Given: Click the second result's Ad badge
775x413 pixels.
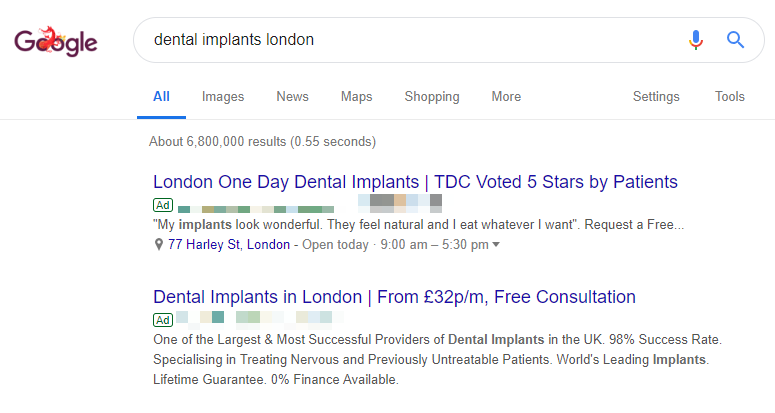Looking at the screenshot, I should [x=163, y=320].
